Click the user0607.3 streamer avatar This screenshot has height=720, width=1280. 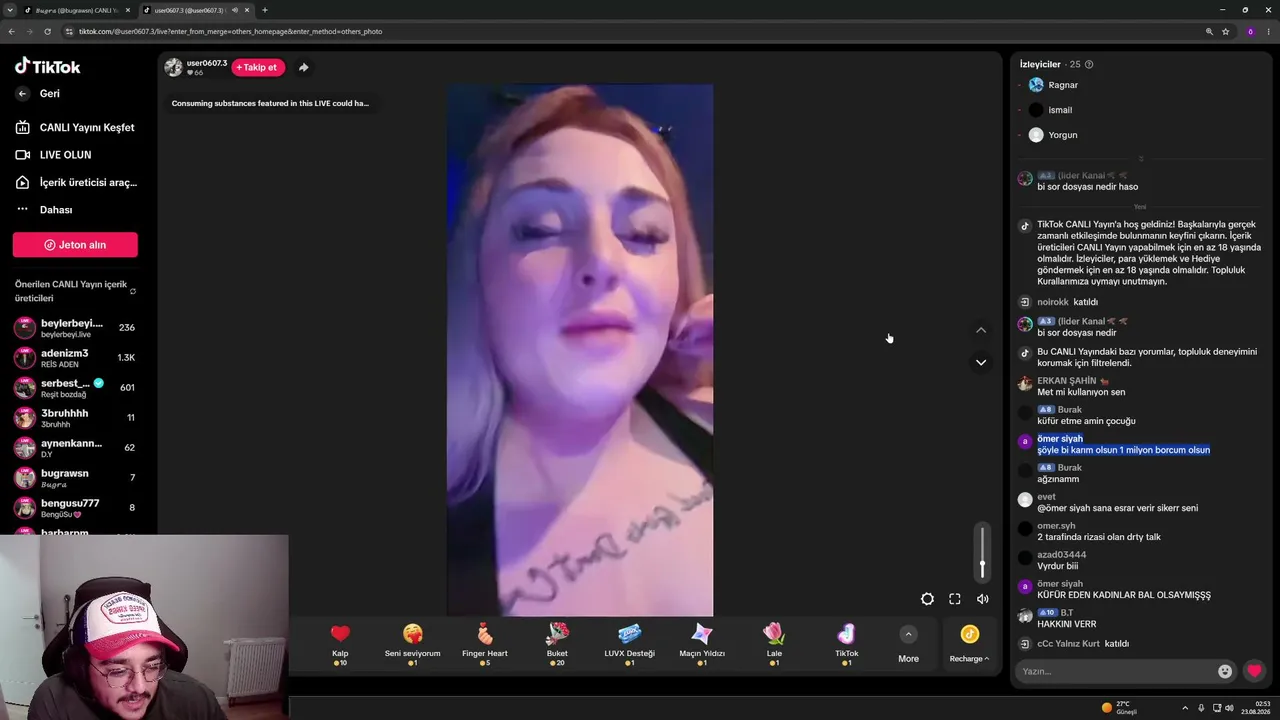tap(173, 67)
